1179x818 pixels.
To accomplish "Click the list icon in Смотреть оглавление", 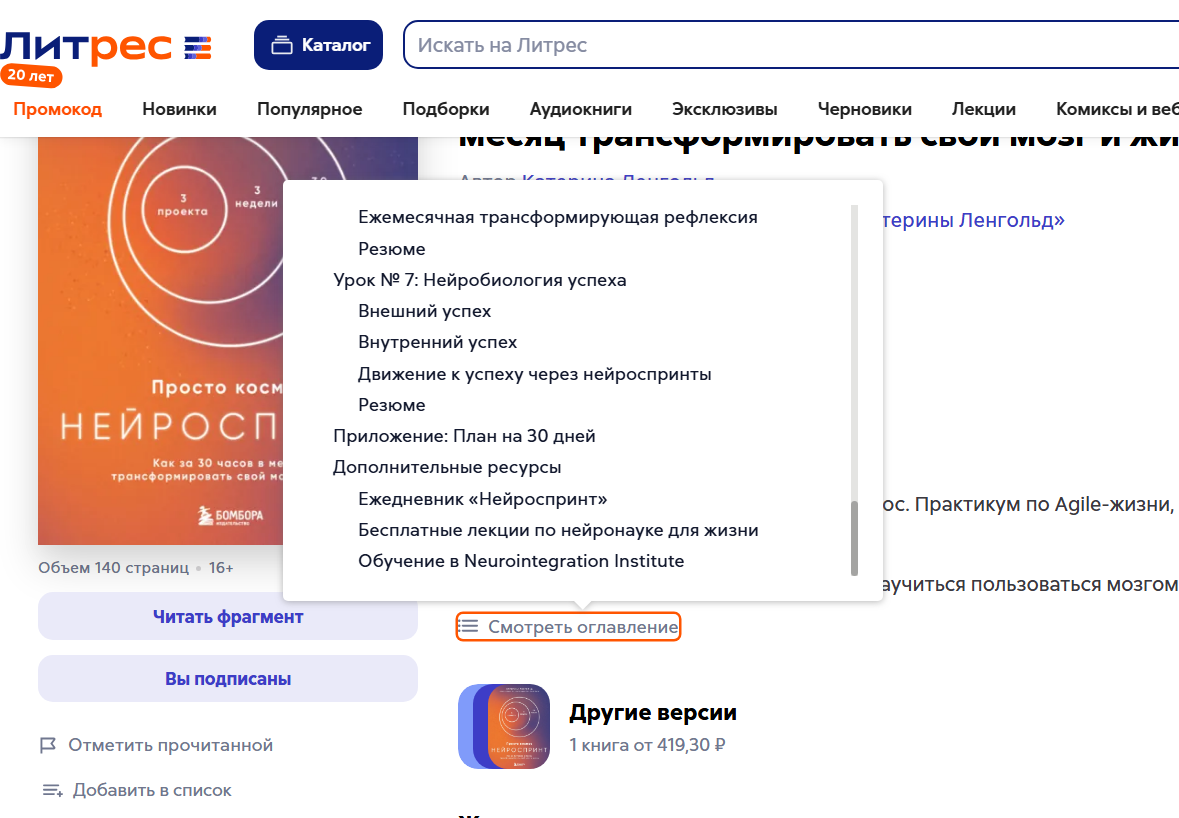I will coord(469,626).
